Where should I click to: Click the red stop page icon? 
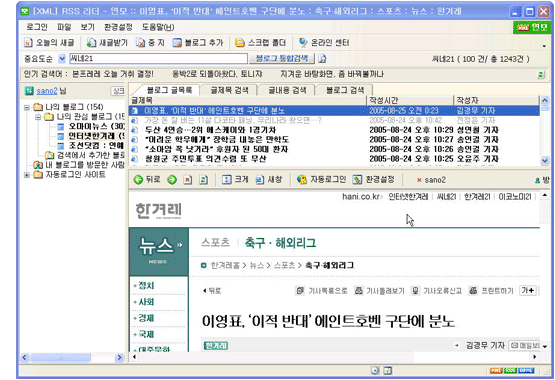click(x=188, y=180)
